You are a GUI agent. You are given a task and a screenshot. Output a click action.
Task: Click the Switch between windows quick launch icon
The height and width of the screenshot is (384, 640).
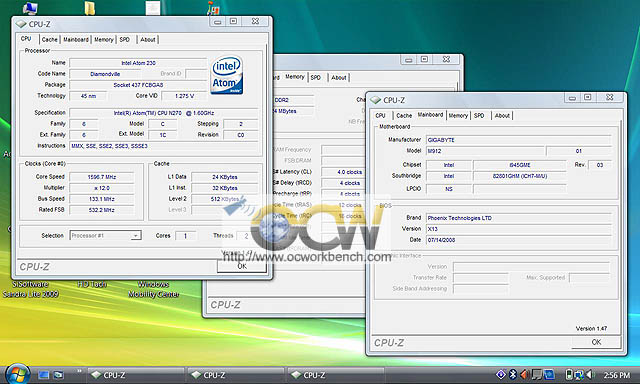pos(58,375)
